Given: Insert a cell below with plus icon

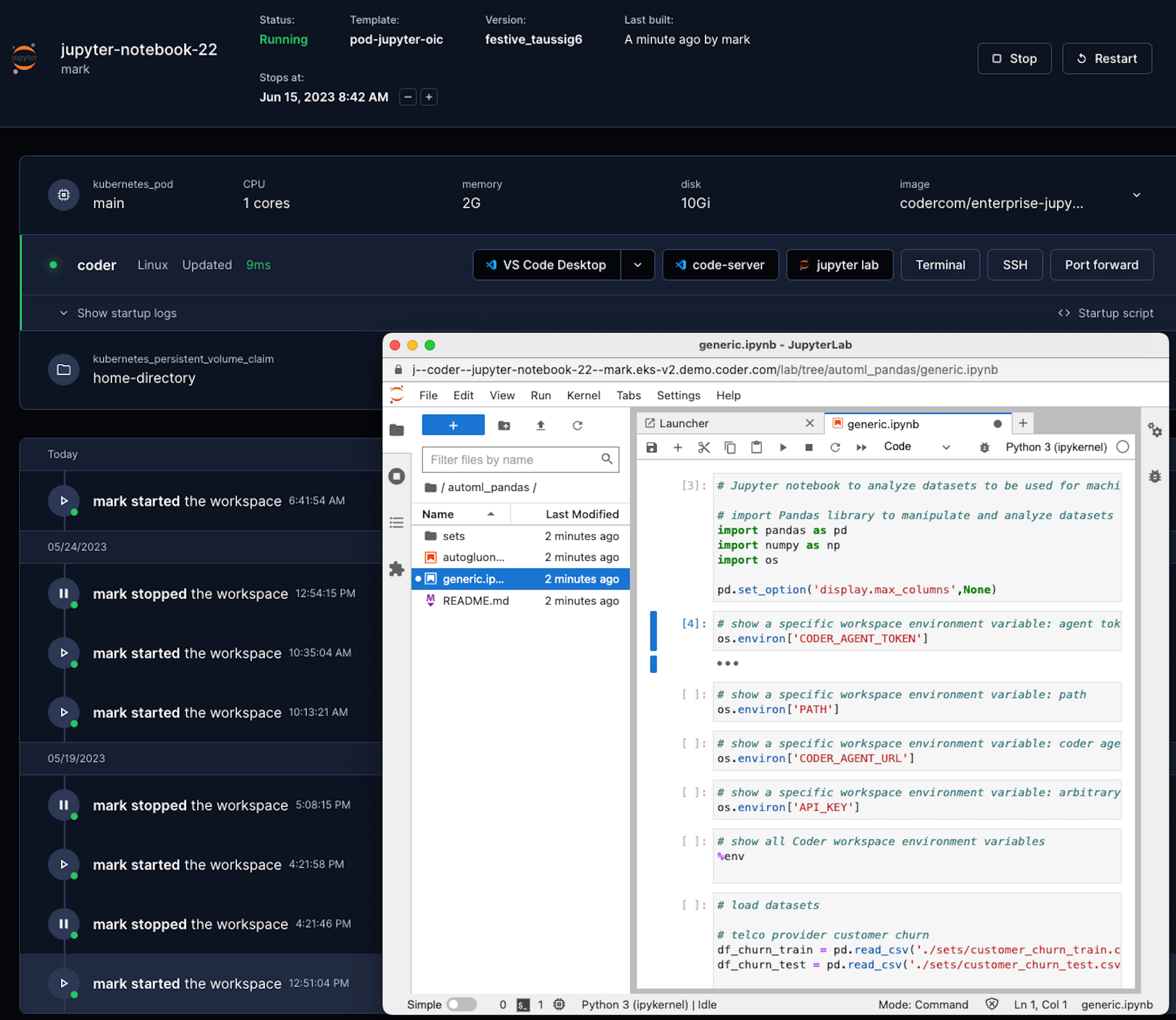Looking at the screenshot, I should coord(678,447).
